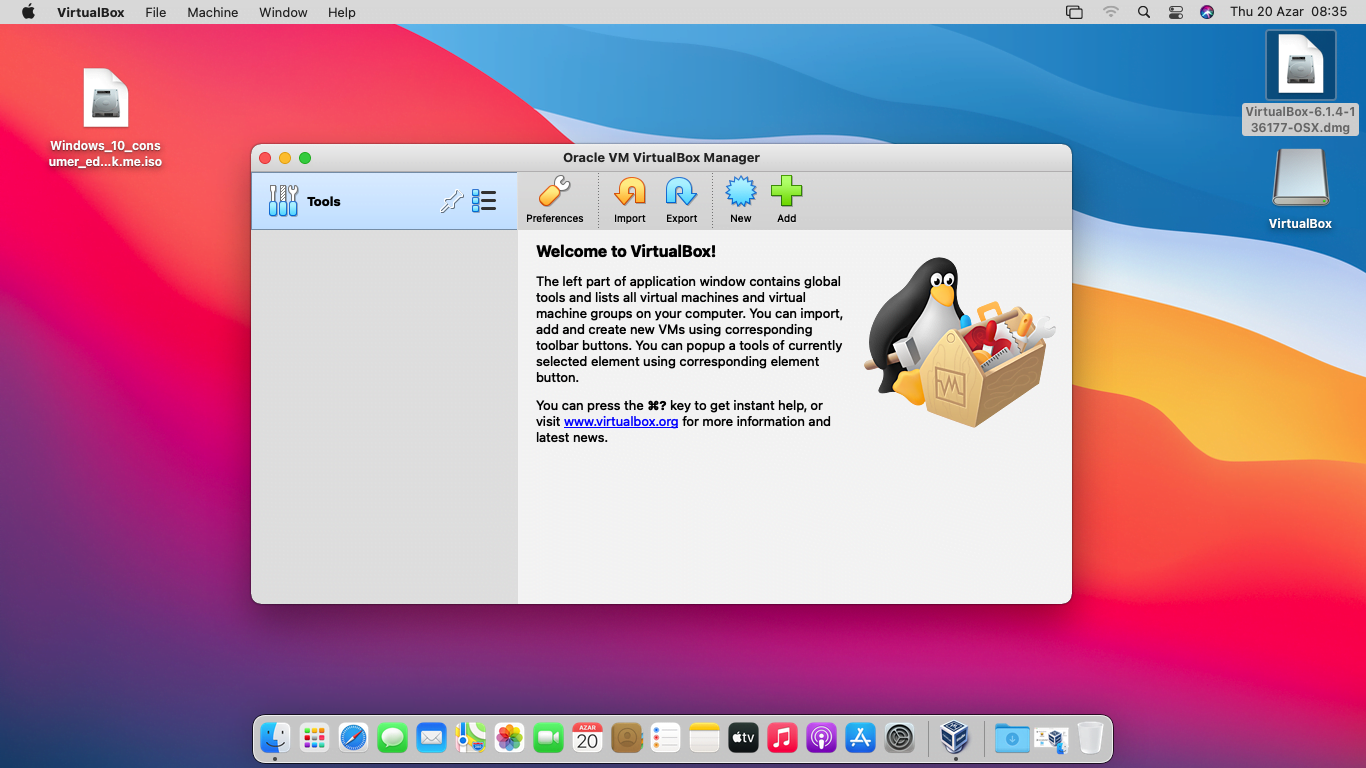1366x768 pixels.
Task: Add an existing virtual machine
Action: (x=786, y=200)
